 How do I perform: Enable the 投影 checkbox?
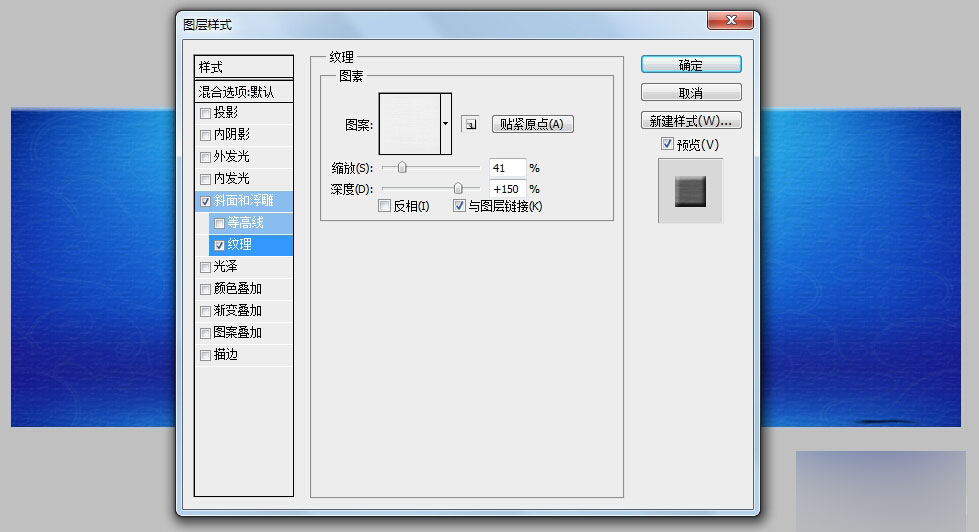pos(205,113)
